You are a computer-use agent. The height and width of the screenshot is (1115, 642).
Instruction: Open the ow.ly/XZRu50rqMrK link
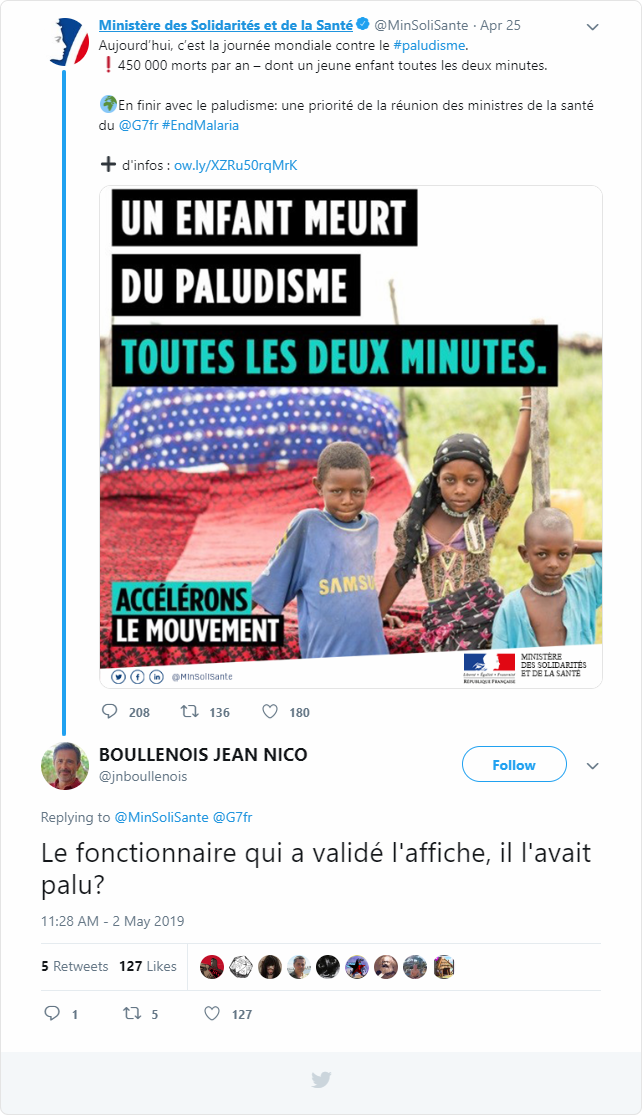click(x=235, y=165)
